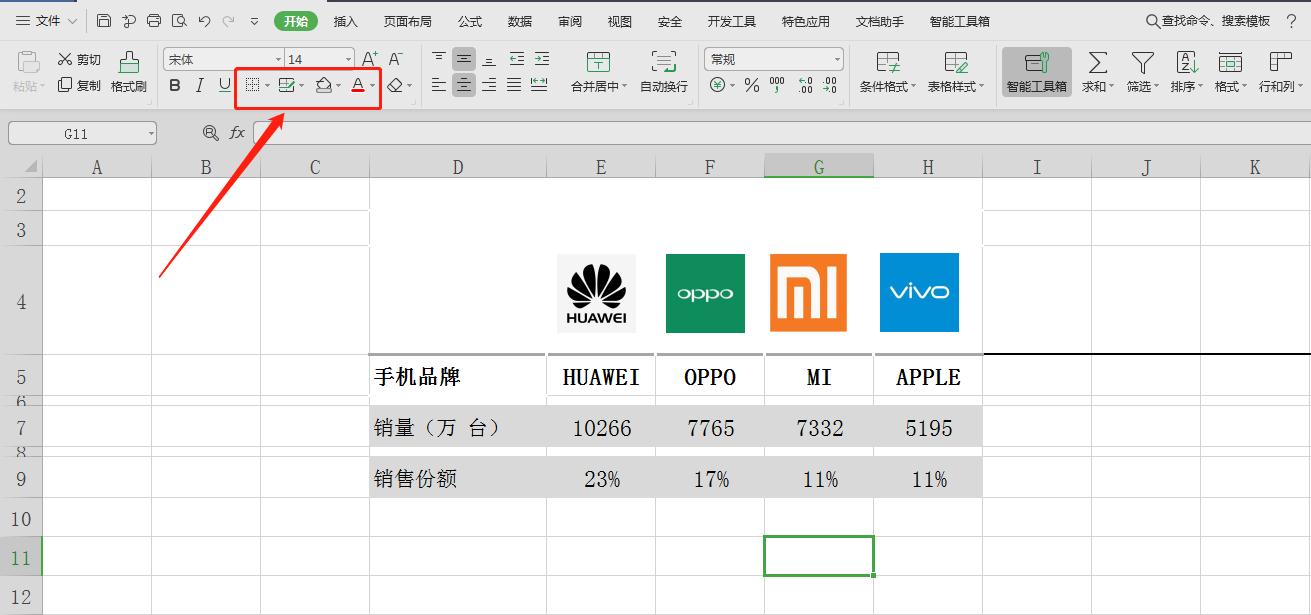
Task: Open the 文件 file menu
Action: point(45,21)
